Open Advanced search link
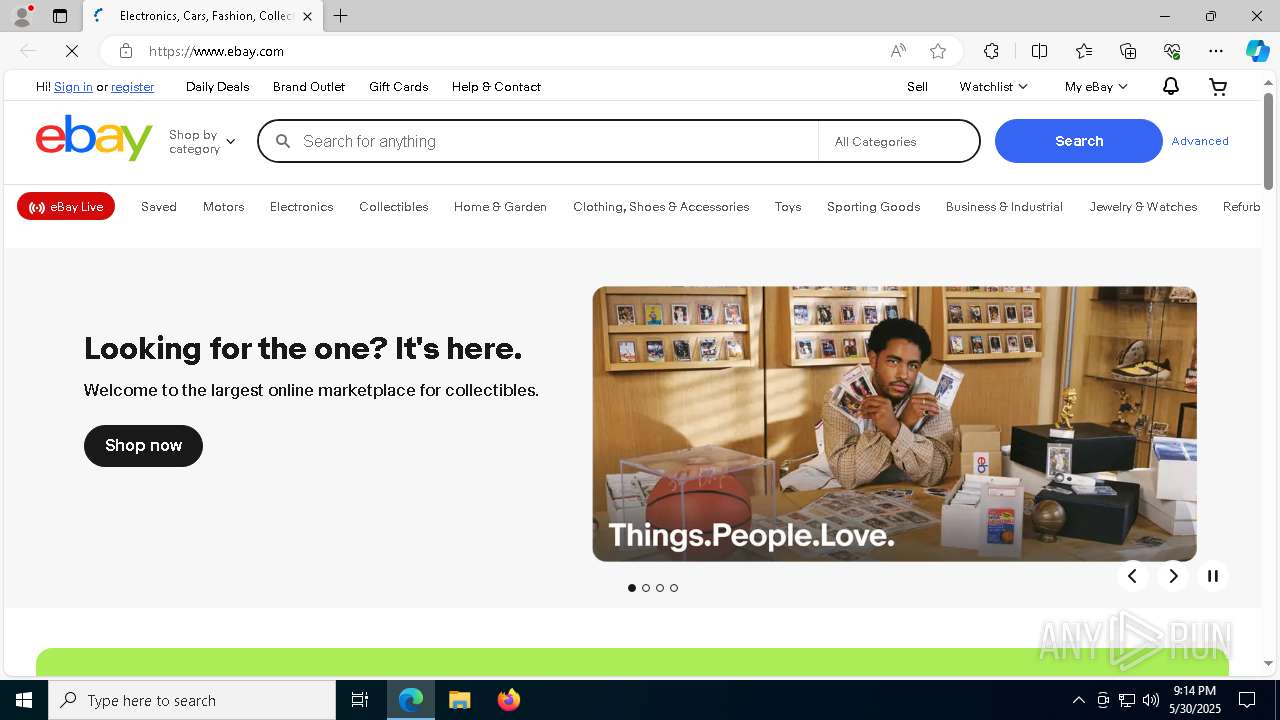This screenshot has width=1280, height=720. [1200, 141]
